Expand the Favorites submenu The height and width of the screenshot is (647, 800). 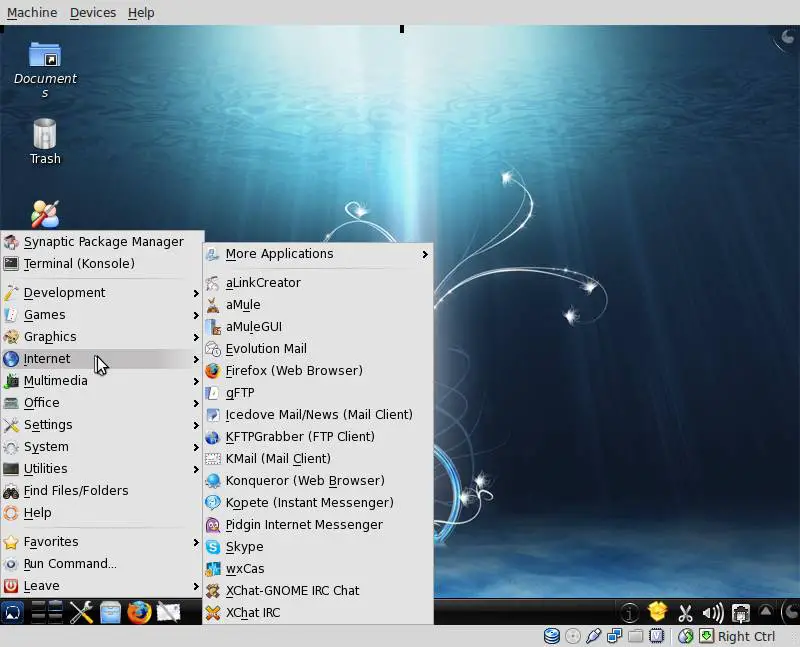click(102, 541)
